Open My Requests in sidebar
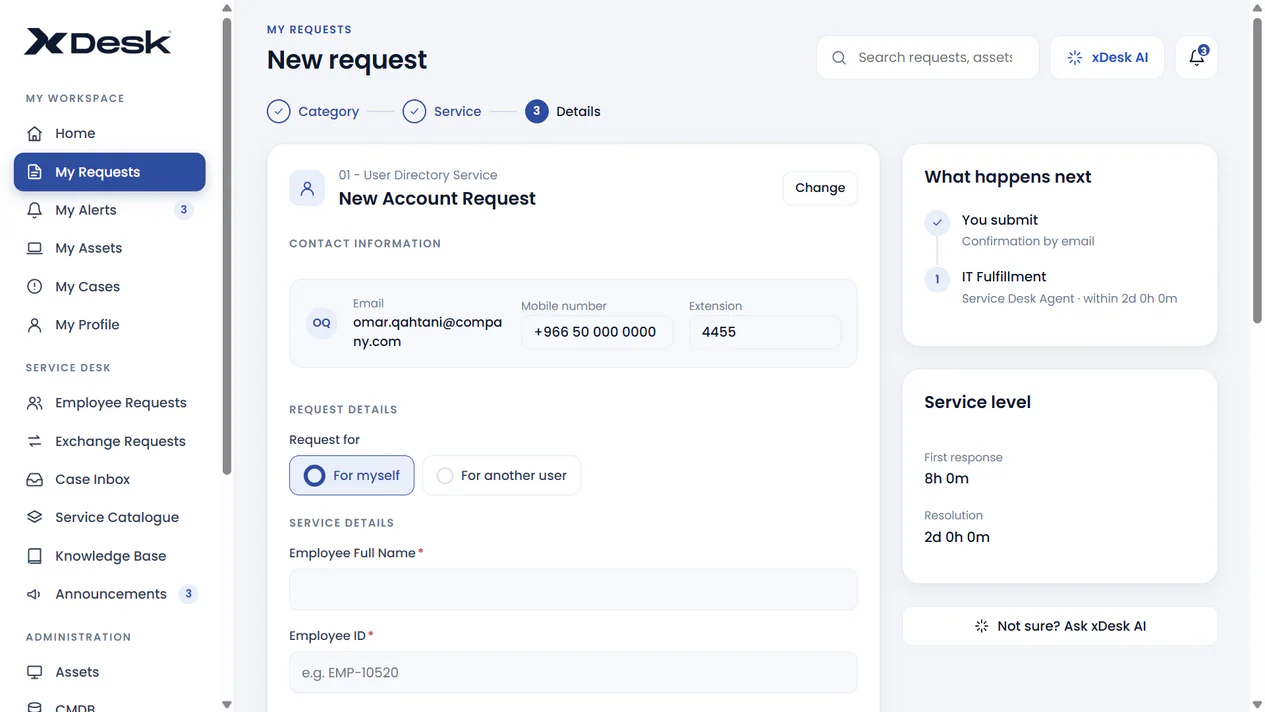 pos(110,172)
